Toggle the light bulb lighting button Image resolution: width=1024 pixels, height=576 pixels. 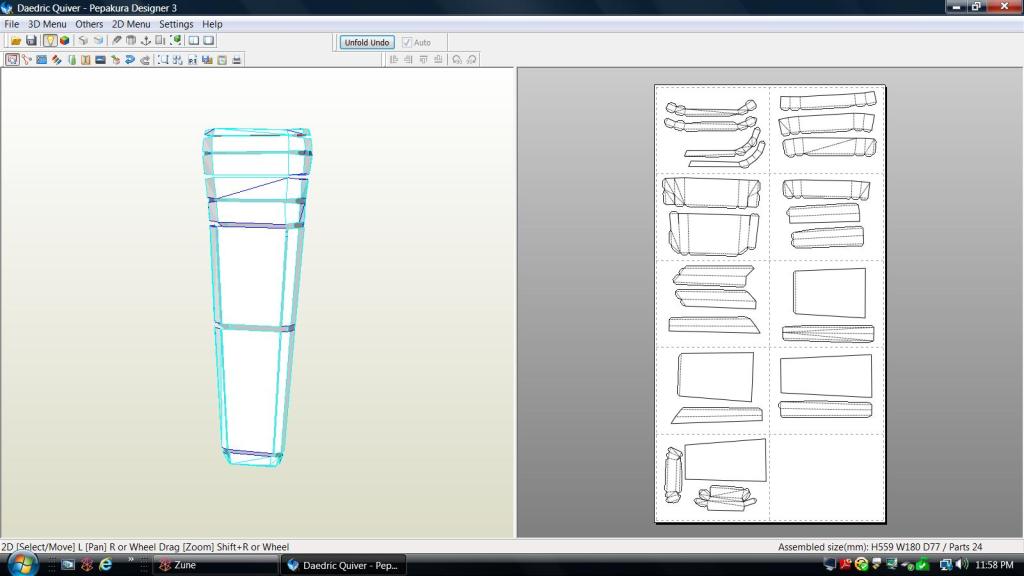tap(50, 41)
